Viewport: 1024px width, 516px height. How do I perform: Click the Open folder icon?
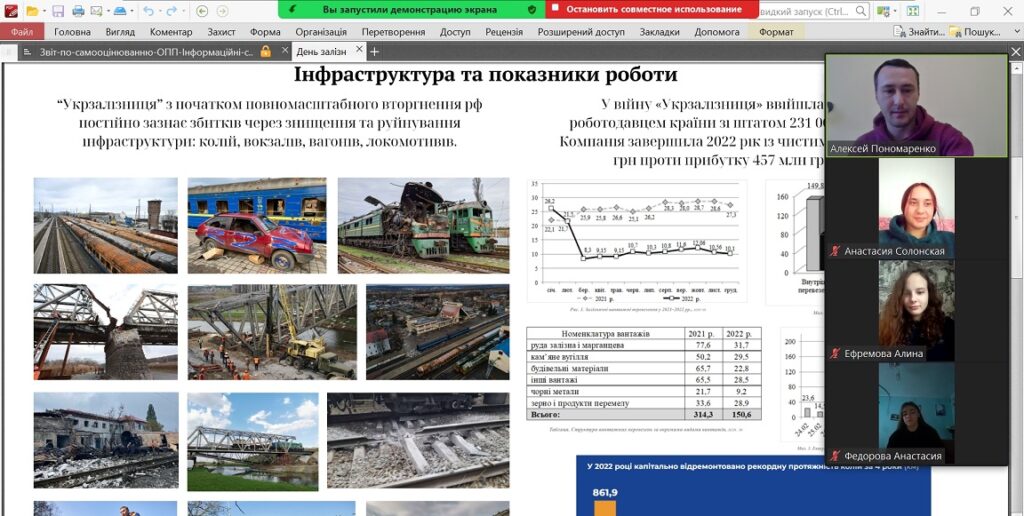[x=31, y=10]
